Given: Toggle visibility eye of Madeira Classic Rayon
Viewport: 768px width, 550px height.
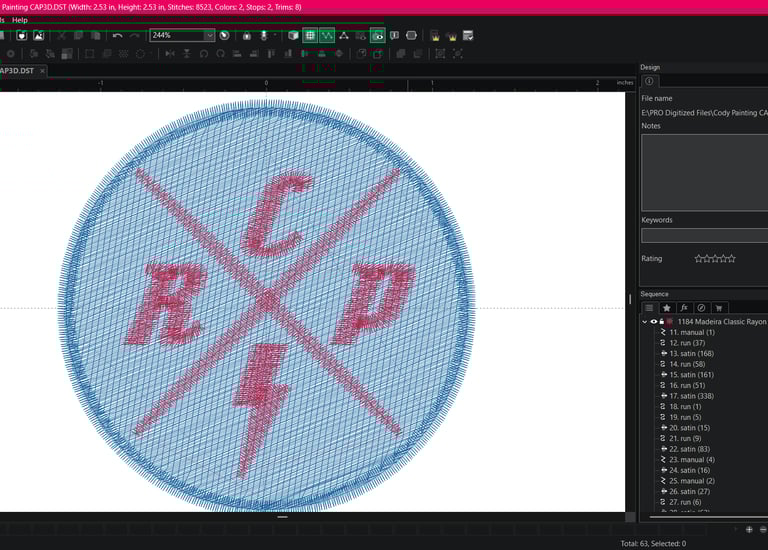Looking at the screenshot, I should click(653, 322).
